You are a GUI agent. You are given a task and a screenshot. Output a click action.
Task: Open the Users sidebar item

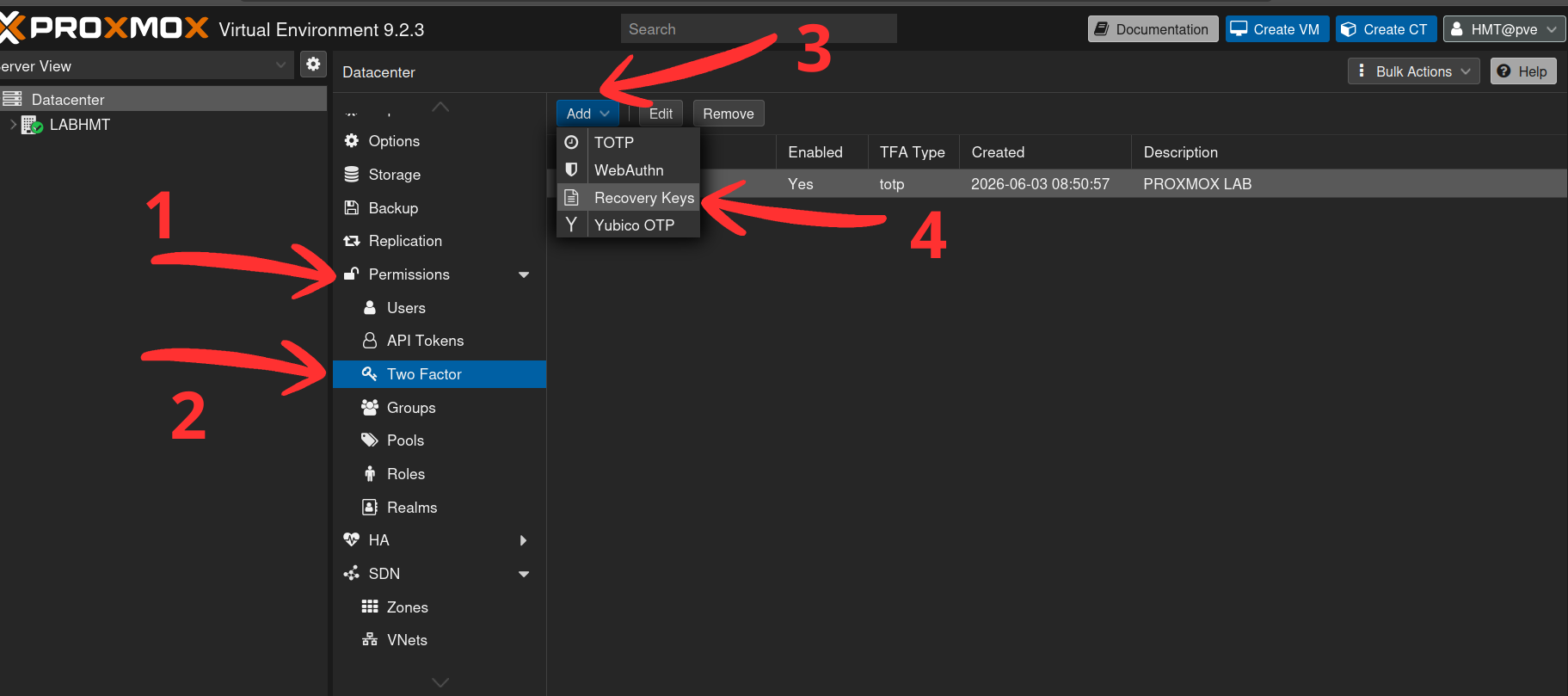point(440,307)
